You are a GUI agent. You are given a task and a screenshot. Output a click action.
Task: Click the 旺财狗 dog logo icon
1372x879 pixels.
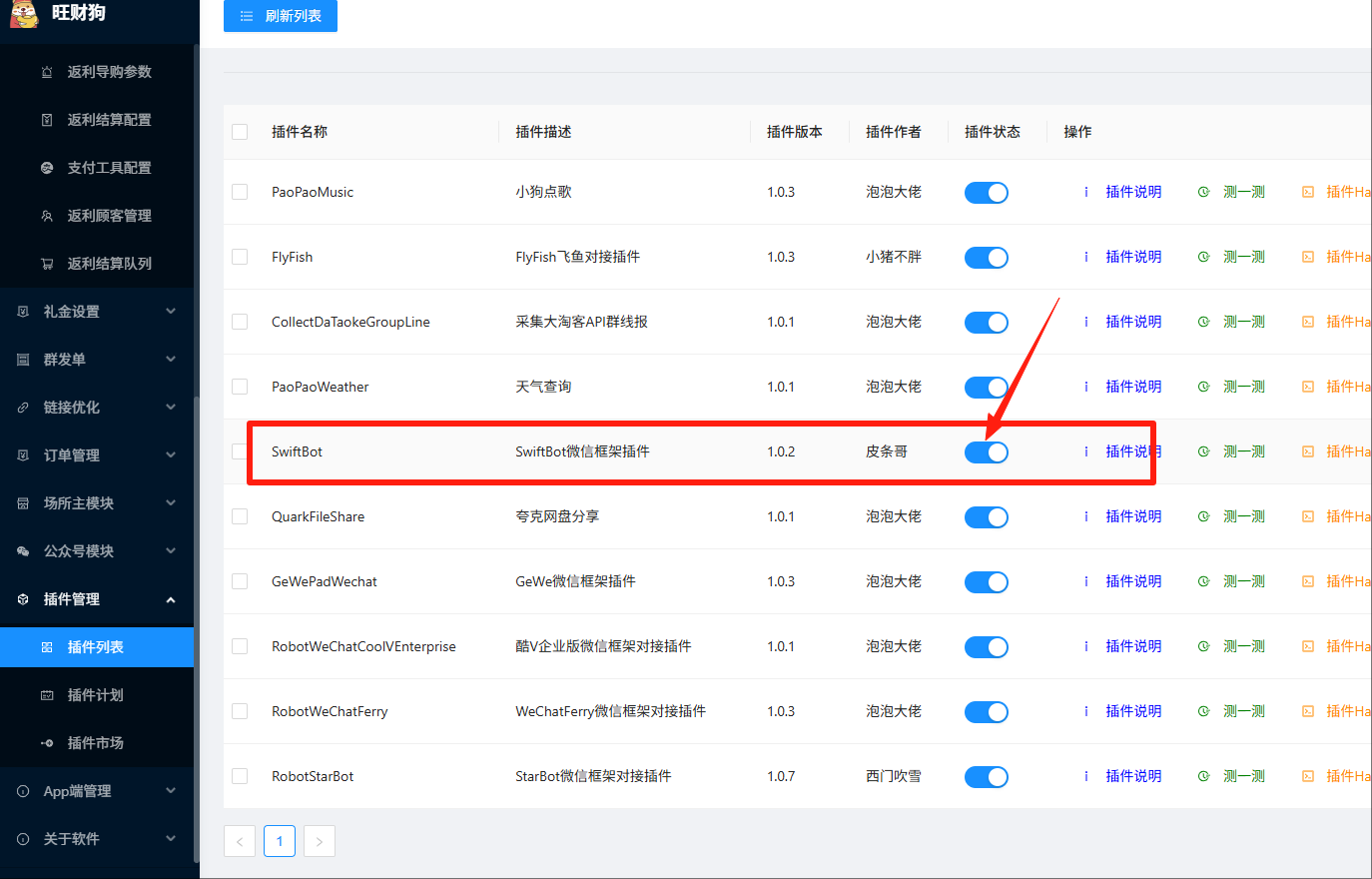coord(23,13)
